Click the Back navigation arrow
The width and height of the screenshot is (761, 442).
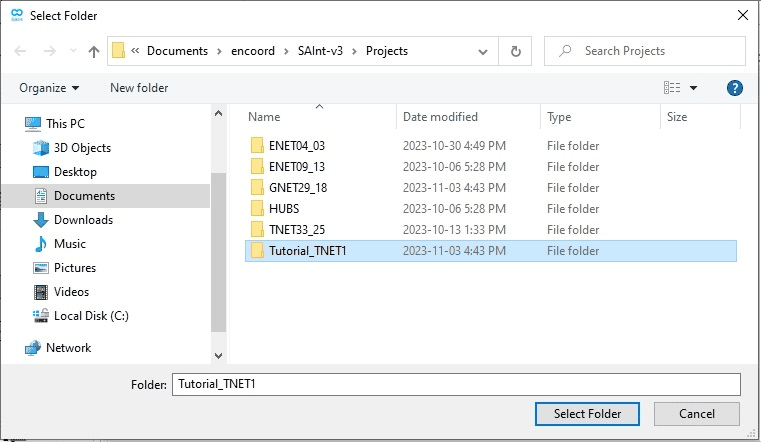tap(21, 51)
